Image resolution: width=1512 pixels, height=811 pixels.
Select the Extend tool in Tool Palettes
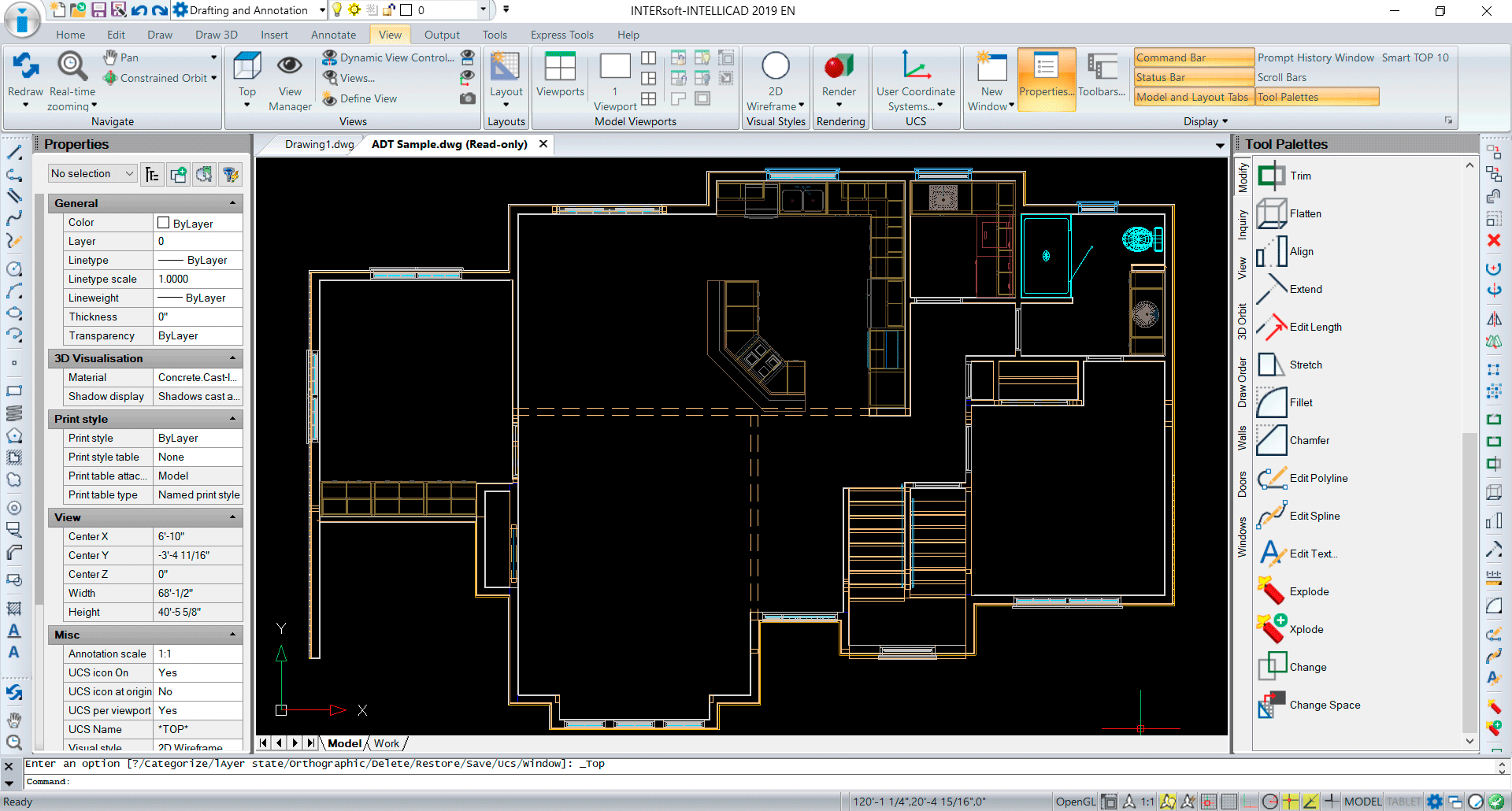click(x=1289, y=289)
